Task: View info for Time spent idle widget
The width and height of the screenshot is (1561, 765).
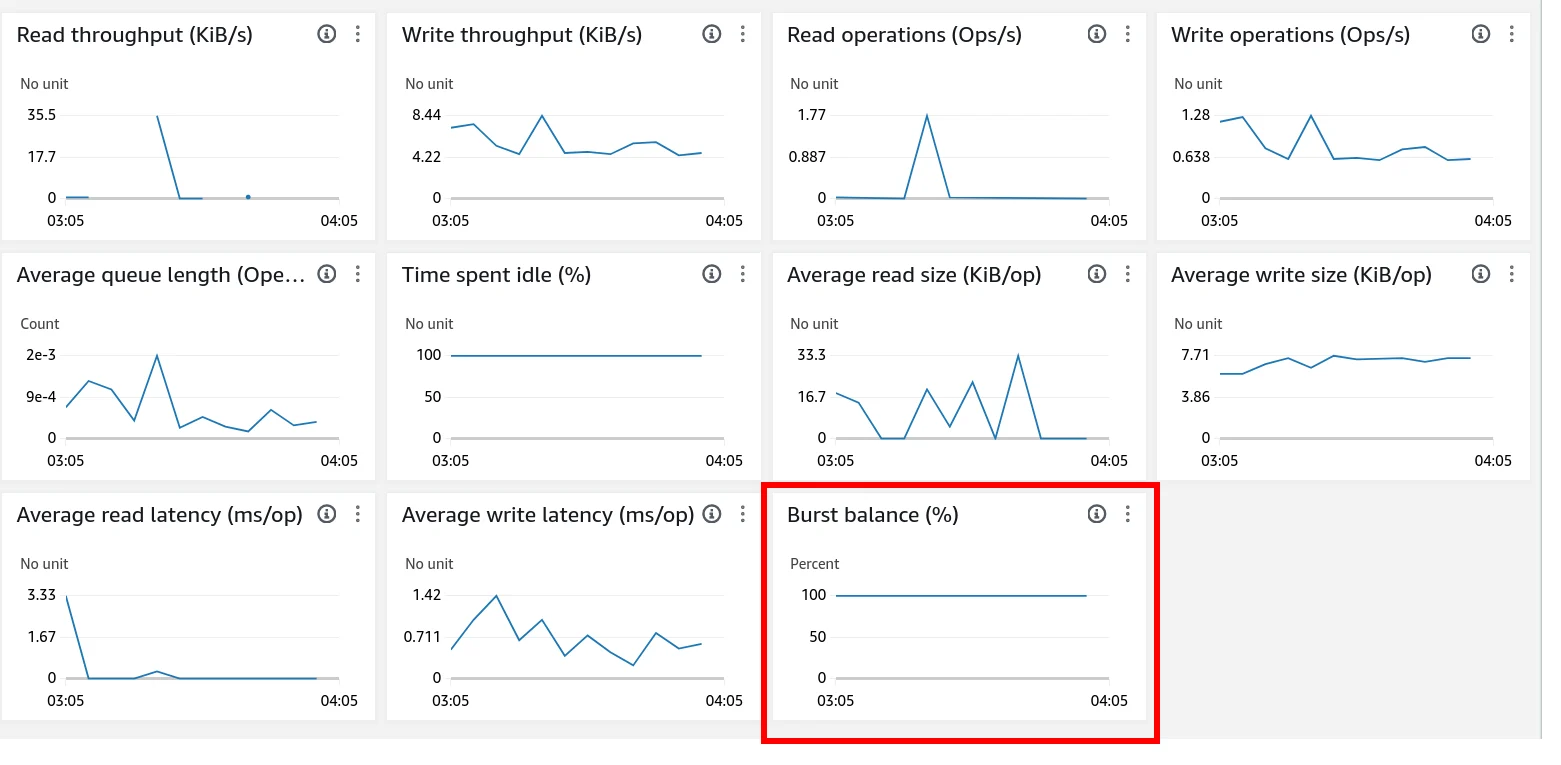Action: (712, 274)
